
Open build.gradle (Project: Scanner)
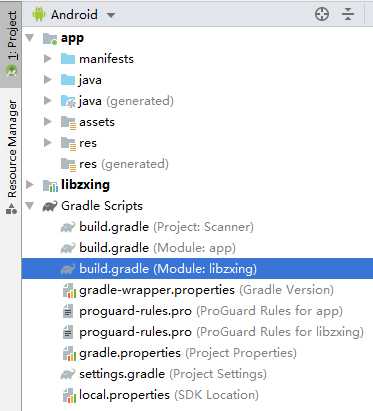[x=166, y=227]
